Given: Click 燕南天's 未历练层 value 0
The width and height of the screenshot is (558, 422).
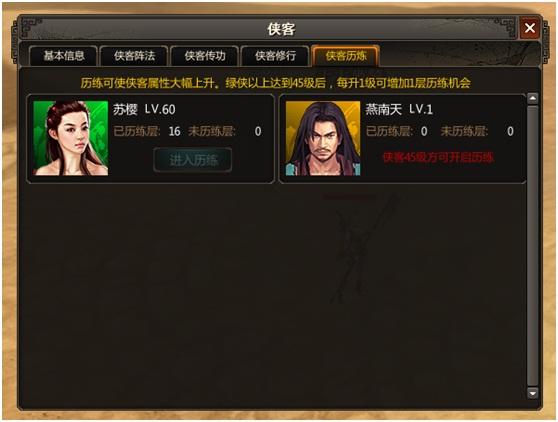Looking at the screenshot, I should [x=510, y=131].
